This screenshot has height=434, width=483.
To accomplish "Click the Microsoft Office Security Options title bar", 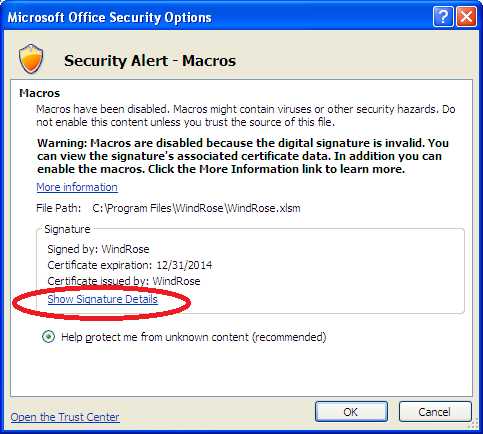I will pos(217,17).
